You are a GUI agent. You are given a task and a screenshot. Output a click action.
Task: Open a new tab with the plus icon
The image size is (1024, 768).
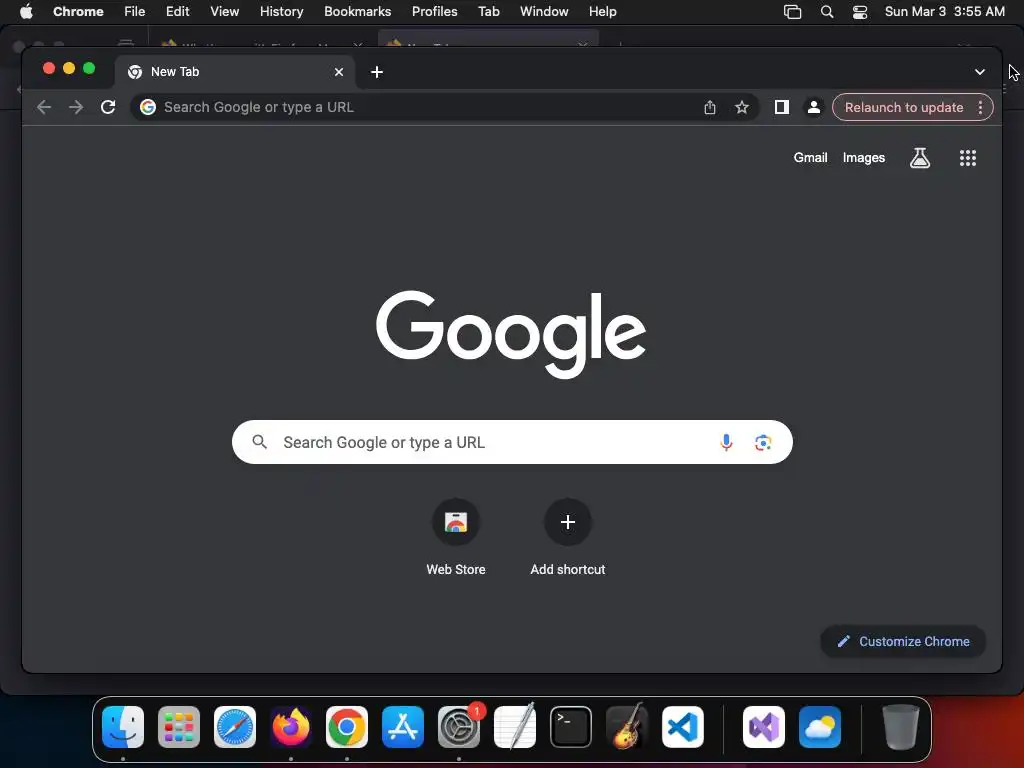tap(377, 72)
